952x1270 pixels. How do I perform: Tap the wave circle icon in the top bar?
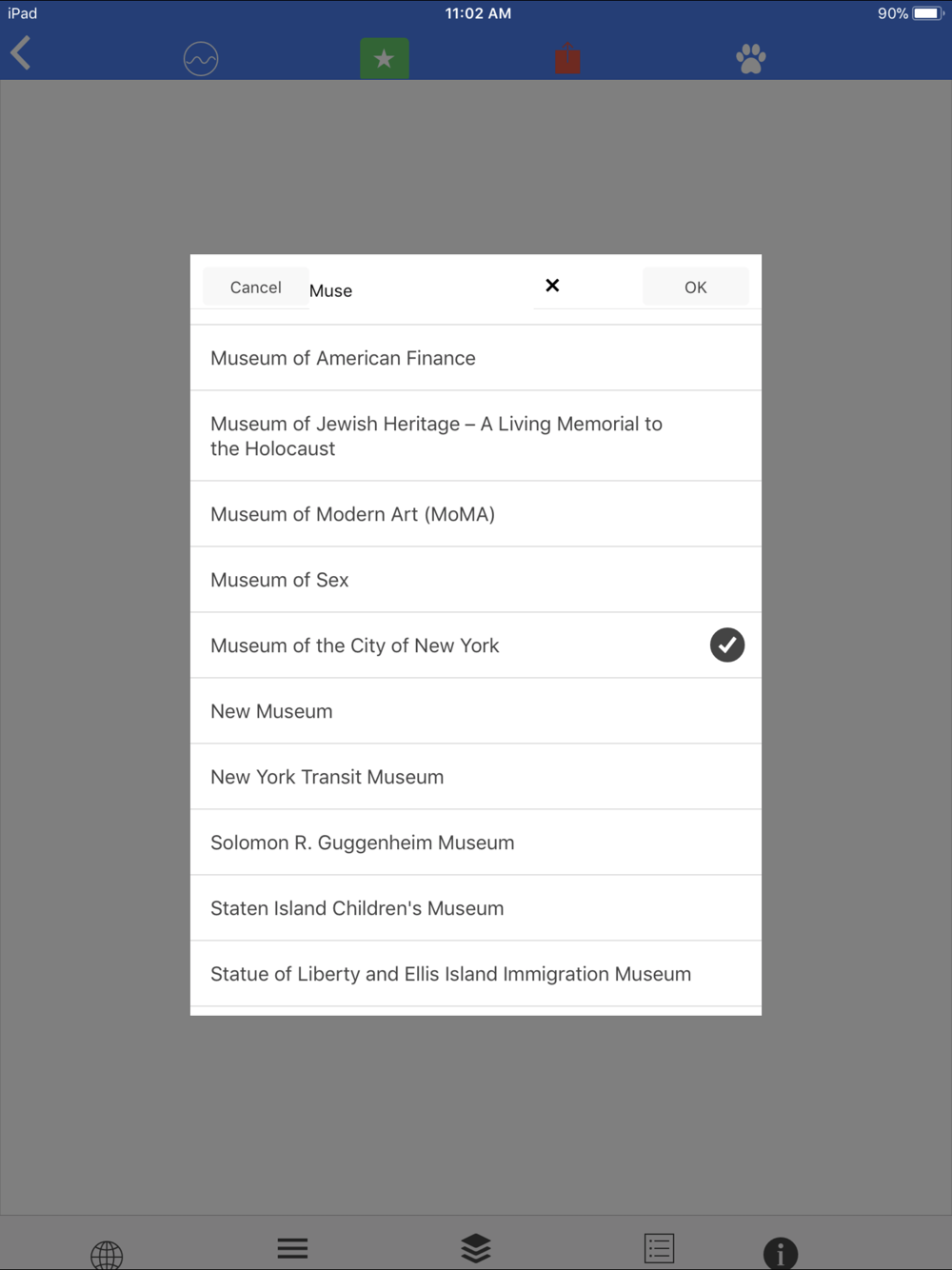pos(201,59)
